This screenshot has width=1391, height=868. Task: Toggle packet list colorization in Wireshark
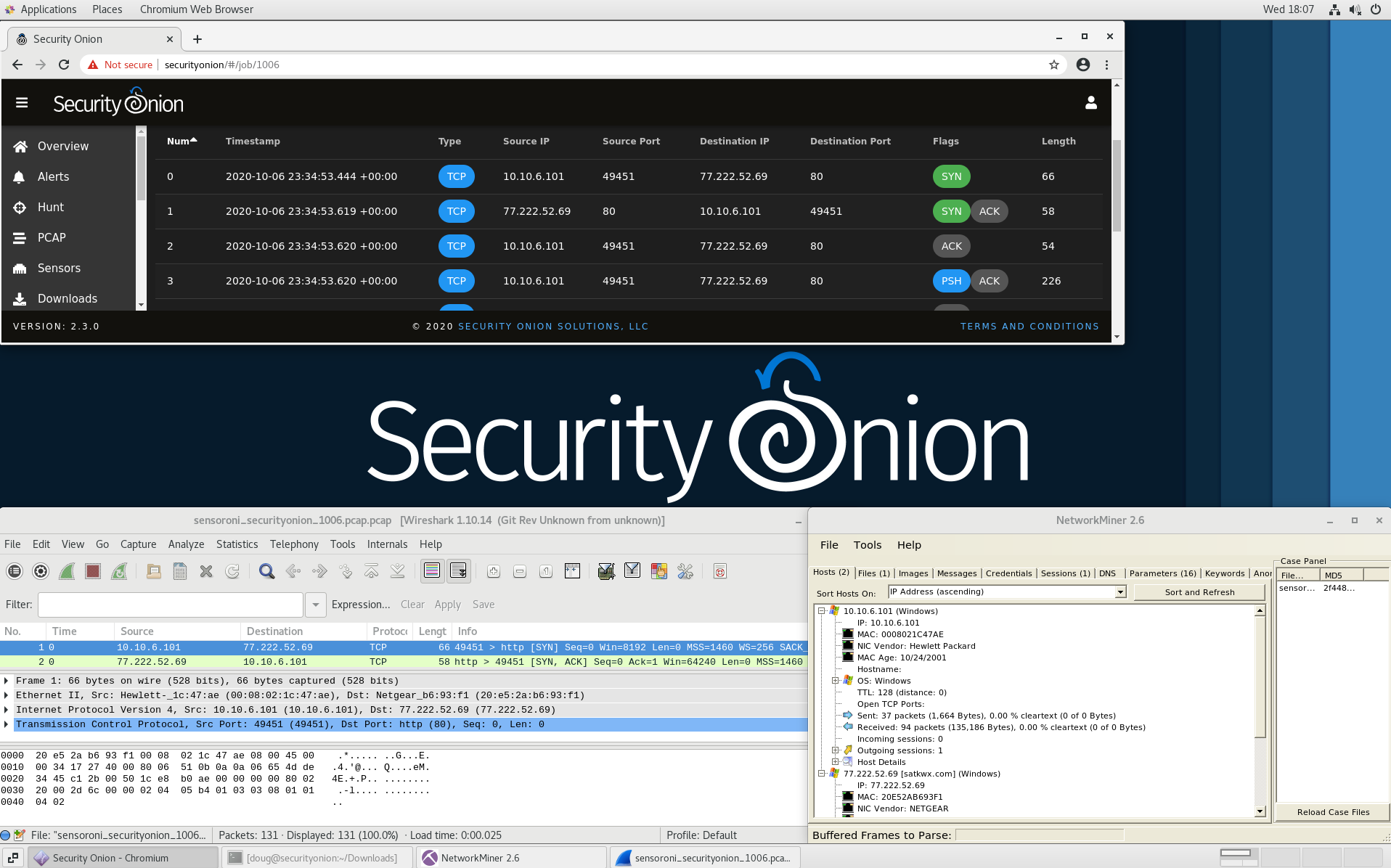(432, 571)
